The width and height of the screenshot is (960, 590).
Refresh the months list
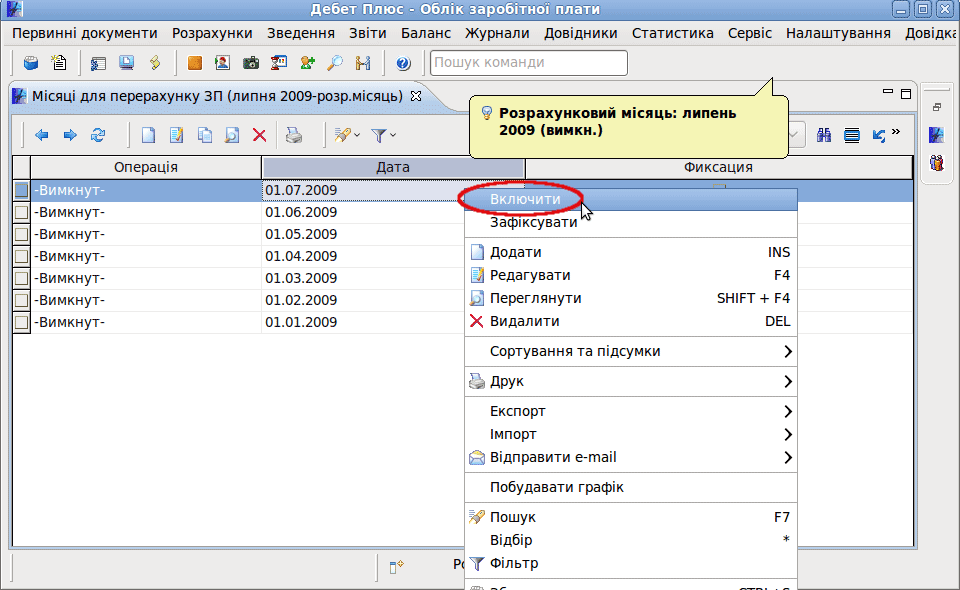[98, 135]
